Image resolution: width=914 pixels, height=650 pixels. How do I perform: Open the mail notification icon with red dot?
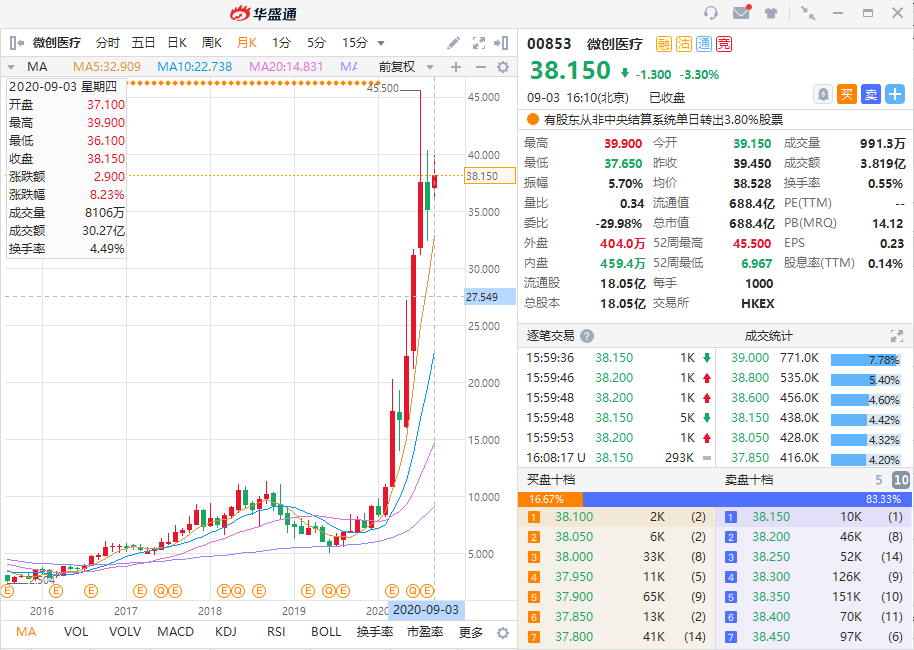pos(742,11)
